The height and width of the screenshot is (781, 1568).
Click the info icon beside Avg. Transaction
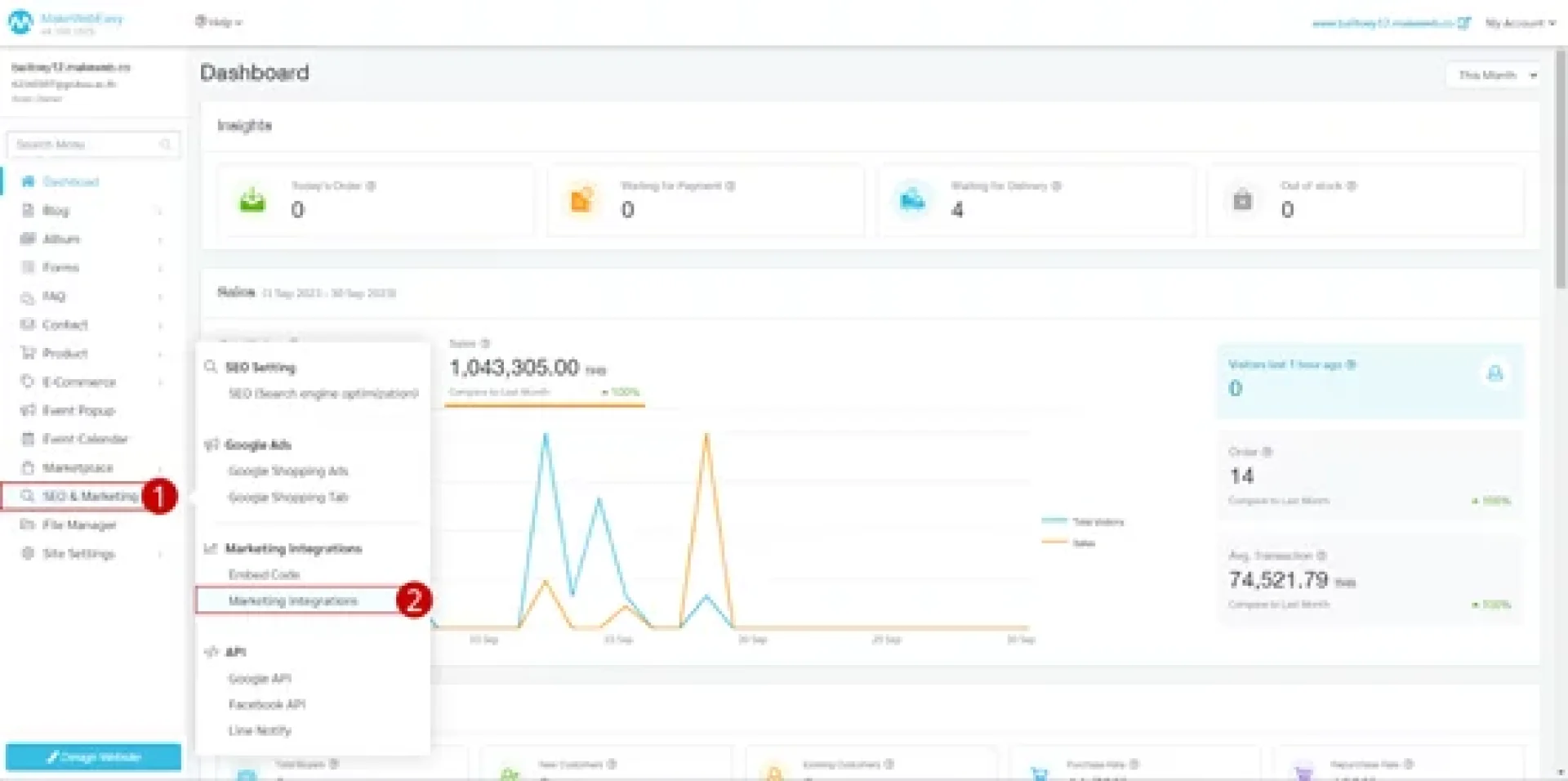pyautogui.click(x=1321, y=556)
